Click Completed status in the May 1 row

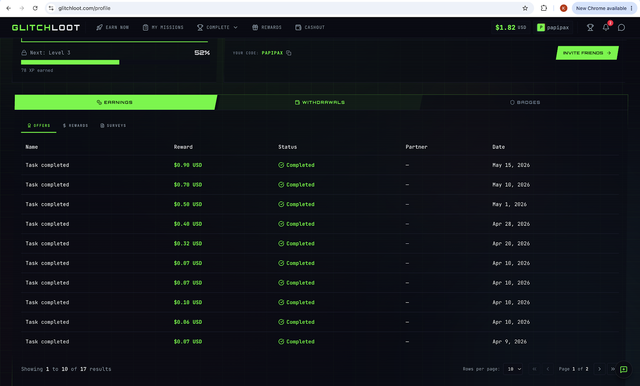pos(296,204)
